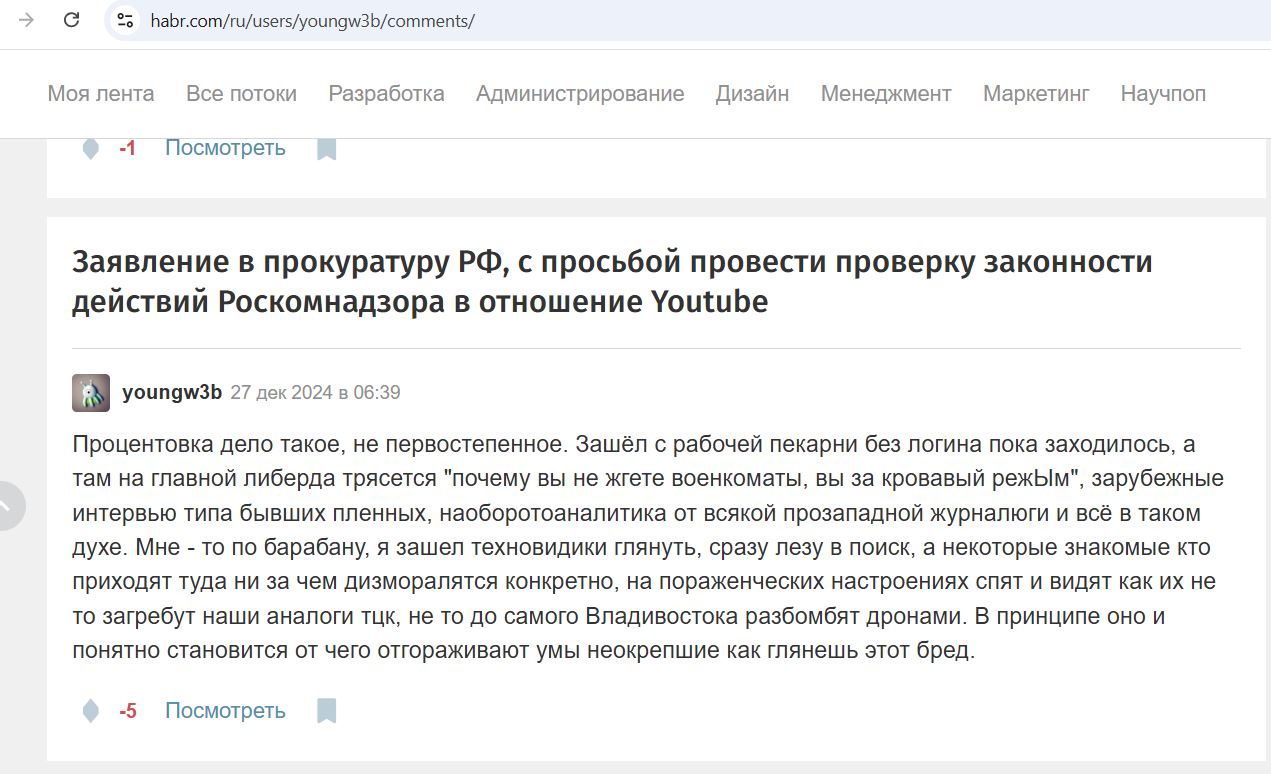Click the habr.com address bar URL
The image size is (1271, 774).
point(313,21)
